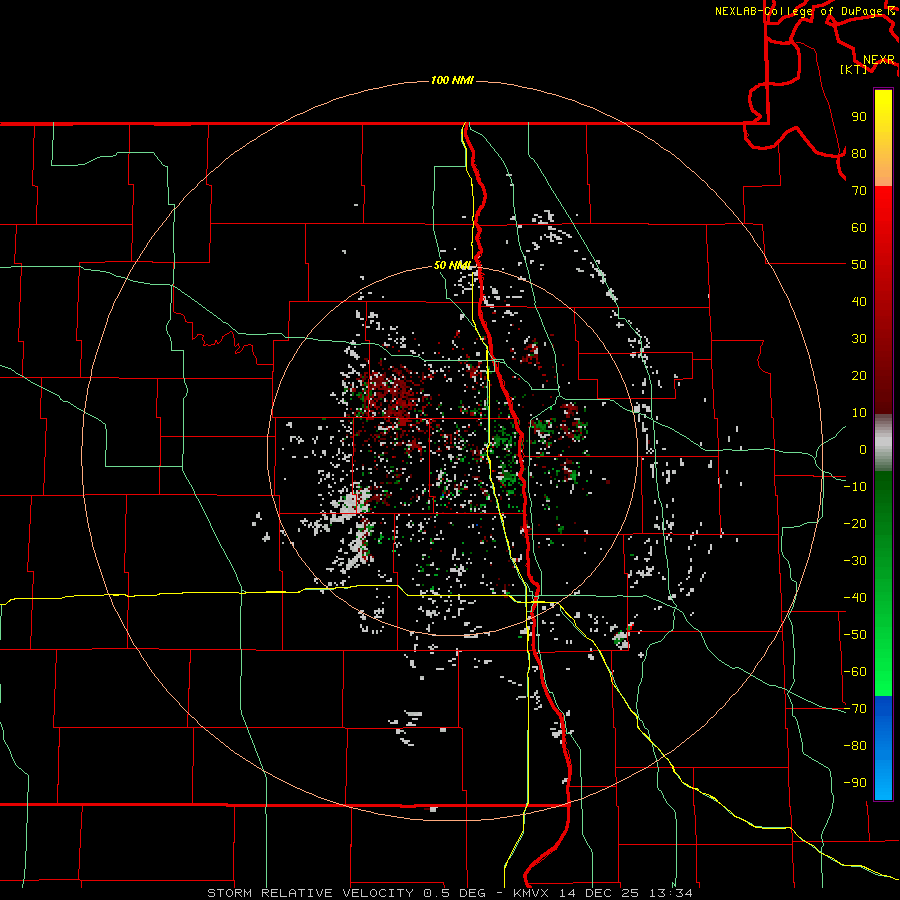This screenshot has height=900, width=900.
Task: Click the -10 value on velocity scale
Action: 855,487
